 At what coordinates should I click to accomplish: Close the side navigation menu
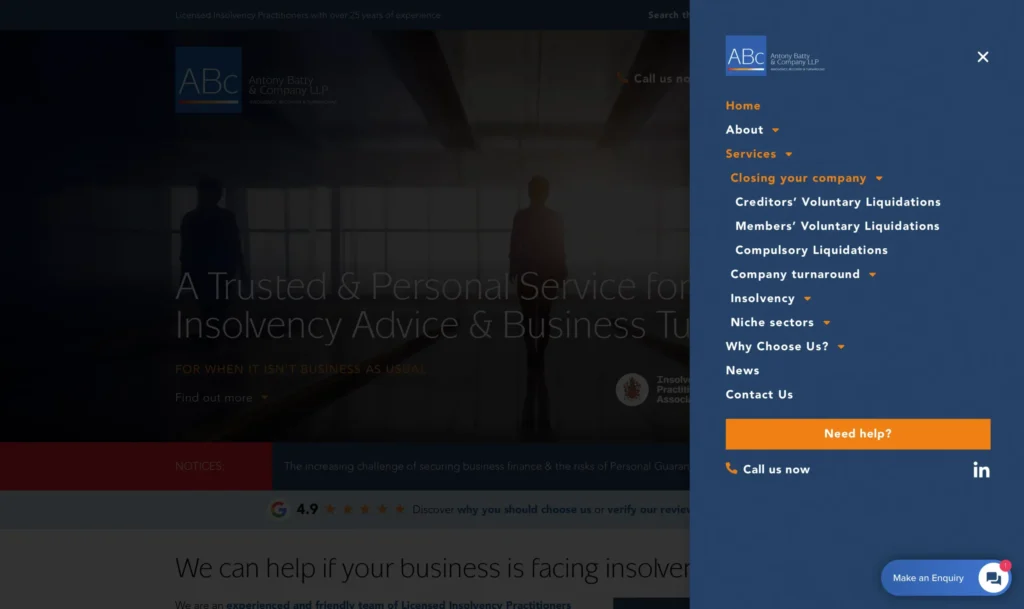[x=982, y=57]
